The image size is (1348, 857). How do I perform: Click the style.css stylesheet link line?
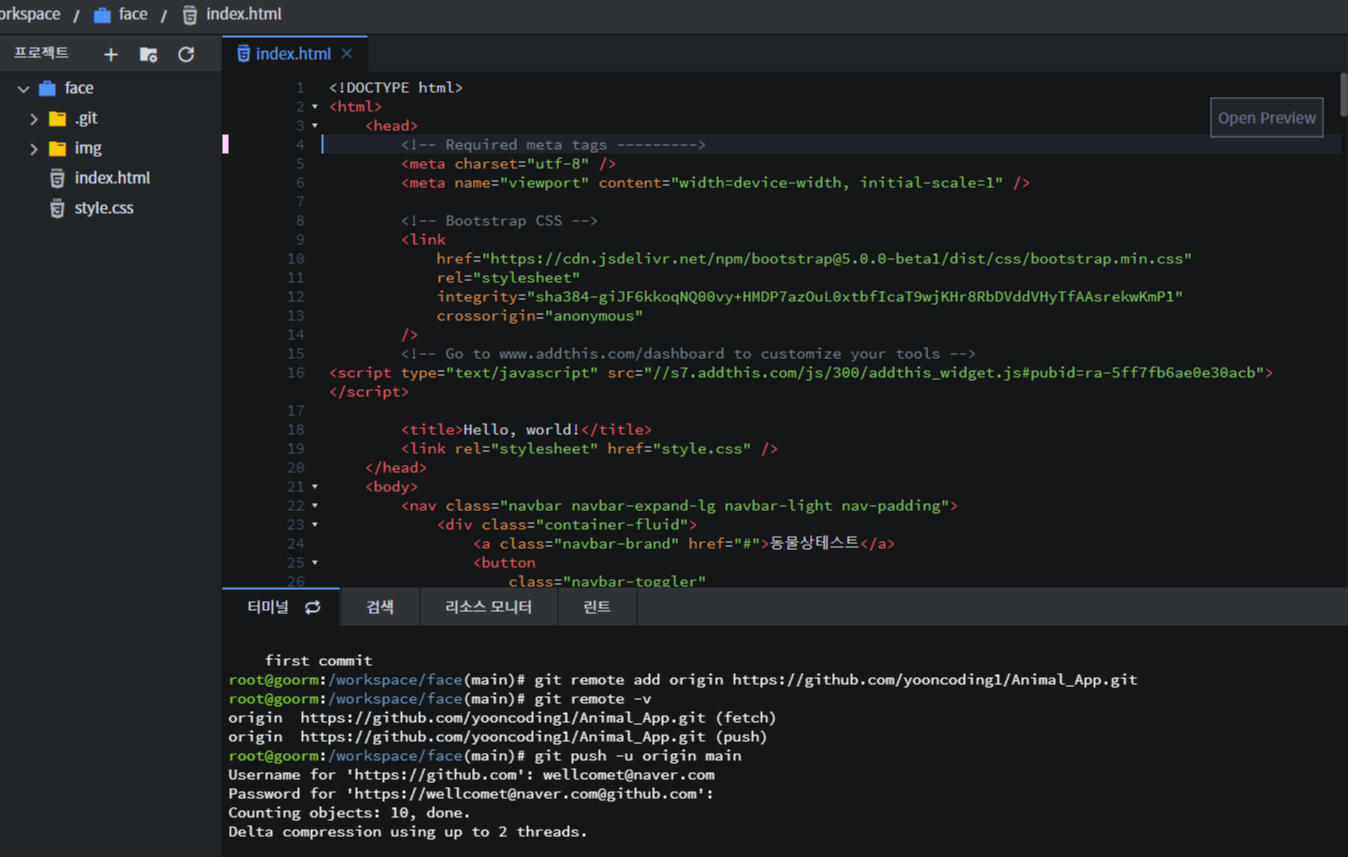pyautogui.click(x=590, y=449)
